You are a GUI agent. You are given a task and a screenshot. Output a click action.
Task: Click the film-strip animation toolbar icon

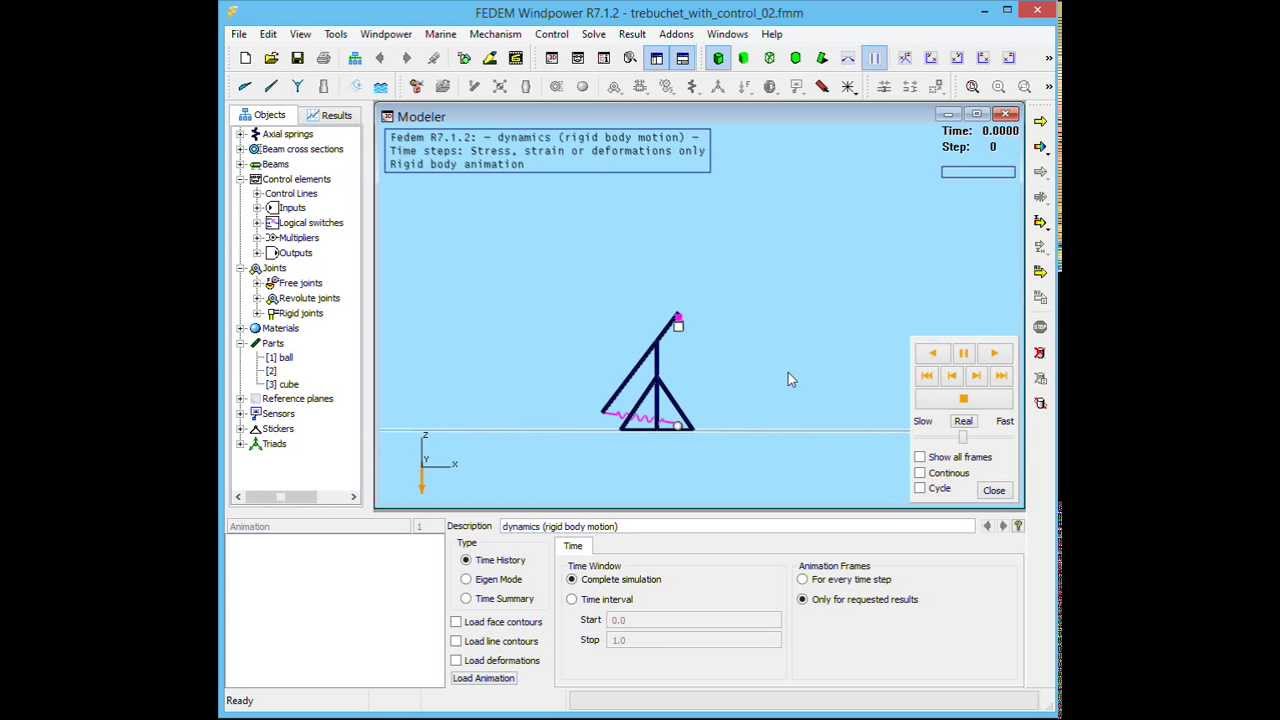(516, 58)
